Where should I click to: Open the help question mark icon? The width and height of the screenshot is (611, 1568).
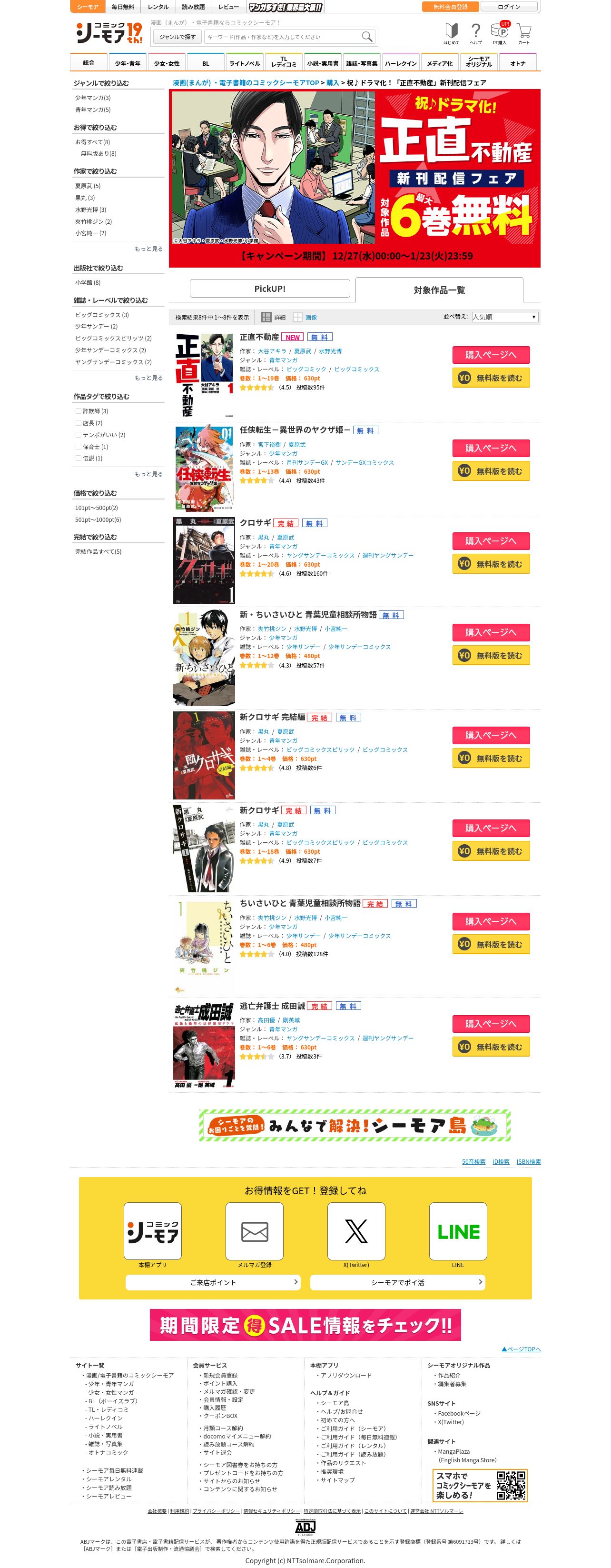tap(476, 33)
